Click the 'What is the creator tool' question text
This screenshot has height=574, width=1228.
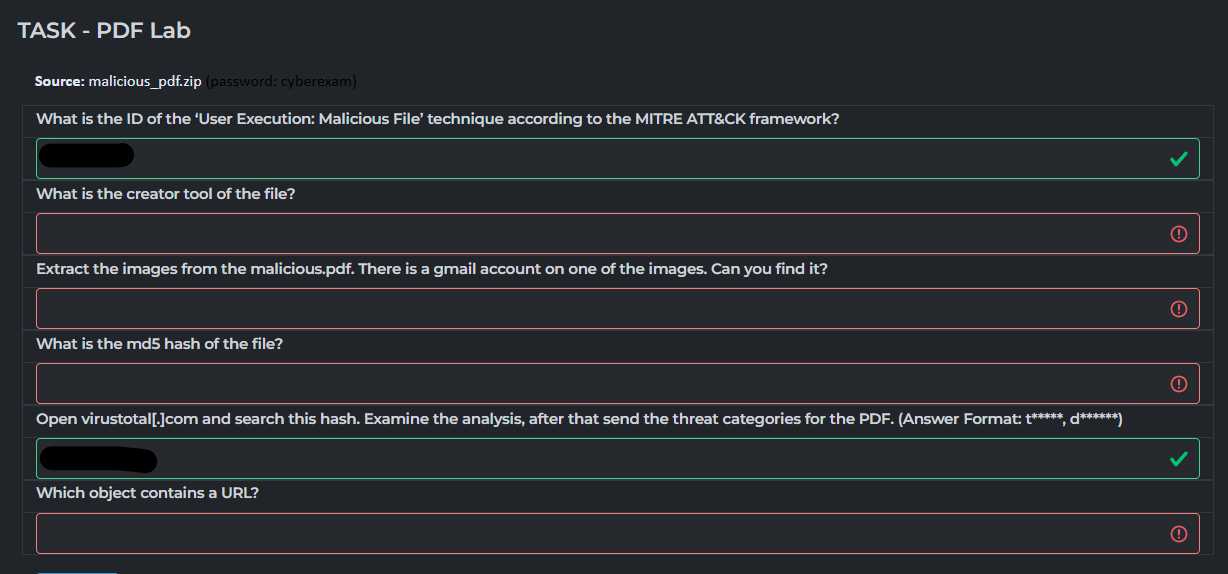[166, 194]
